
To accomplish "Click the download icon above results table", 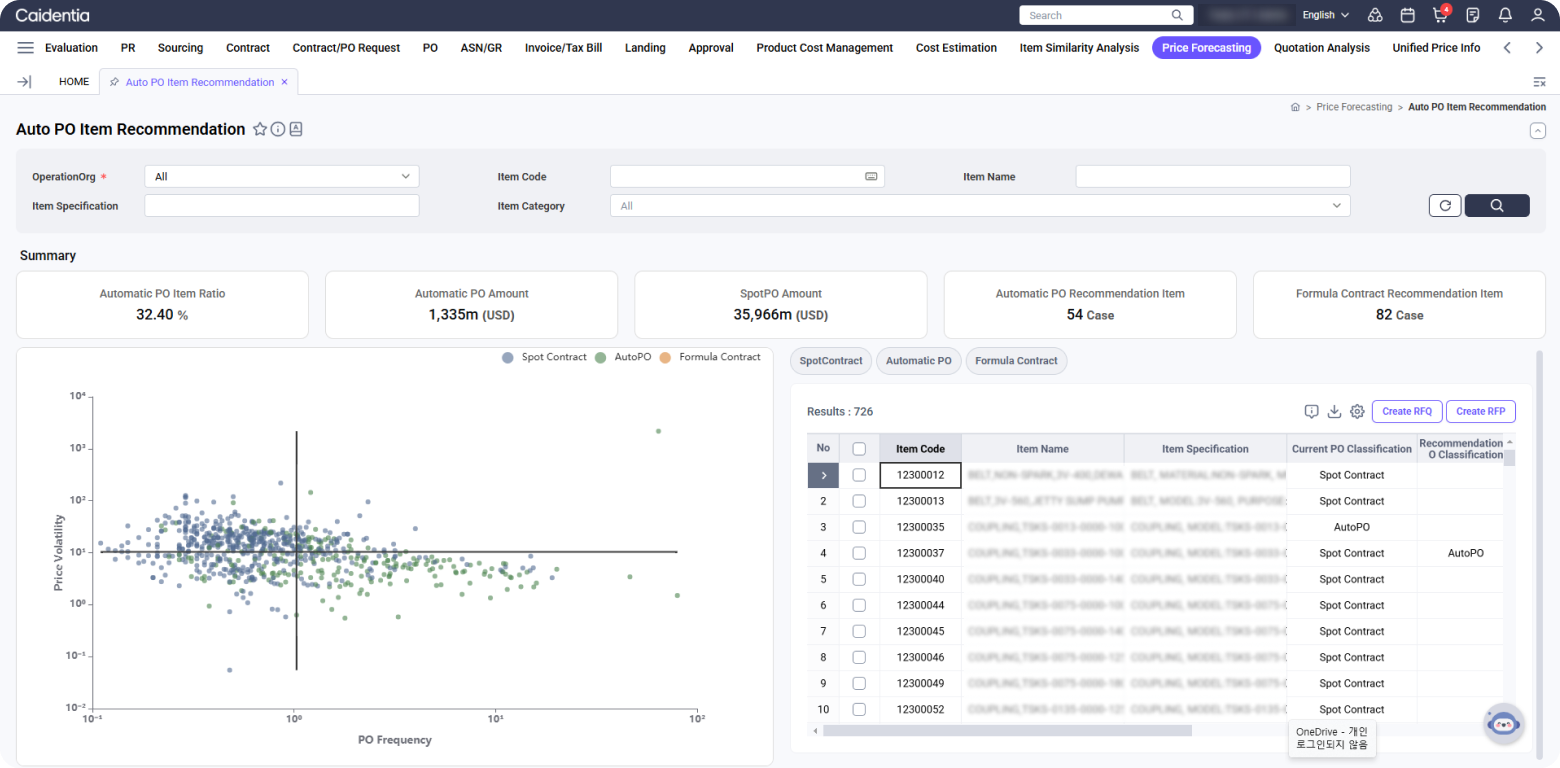I will pyautogui.click(x=1334, y=411).
